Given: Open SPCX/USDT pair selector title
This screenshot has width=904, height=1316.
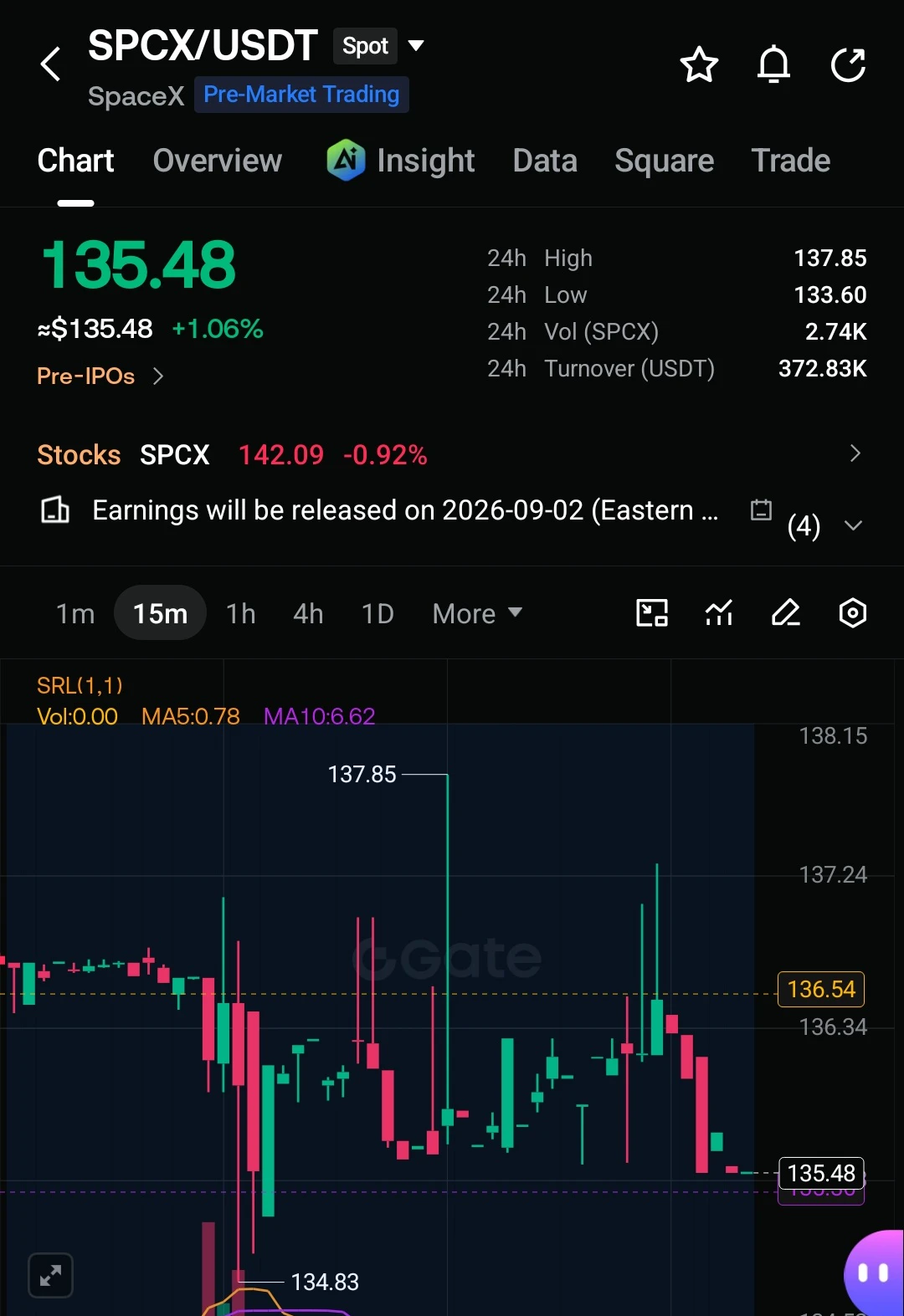Looking at the screenshot, I should (x=203, y=45).
